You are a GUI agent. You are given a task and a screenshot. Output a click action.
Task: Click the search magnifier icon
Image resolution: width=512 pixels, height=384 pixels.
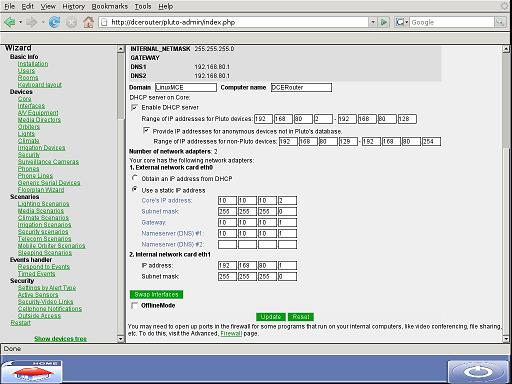[500, 22]
